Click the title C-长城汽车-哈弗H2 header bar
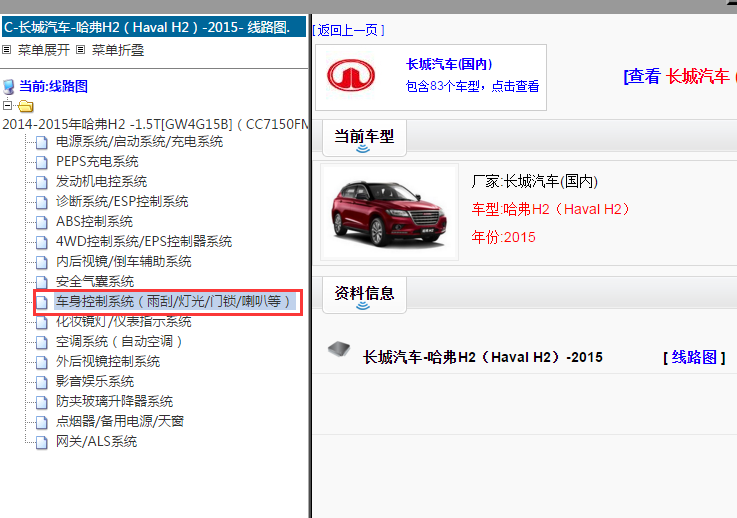The height and width of the screenshot is (518, 737). 154,27
